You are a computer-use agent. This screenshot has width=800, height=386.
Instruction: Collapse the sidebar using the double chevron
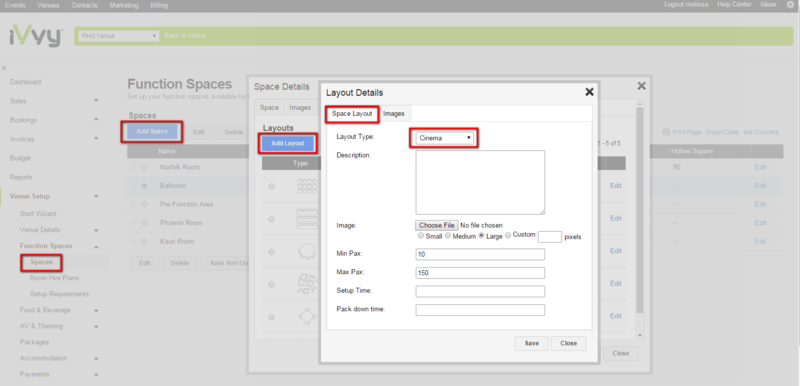point(4,68)
